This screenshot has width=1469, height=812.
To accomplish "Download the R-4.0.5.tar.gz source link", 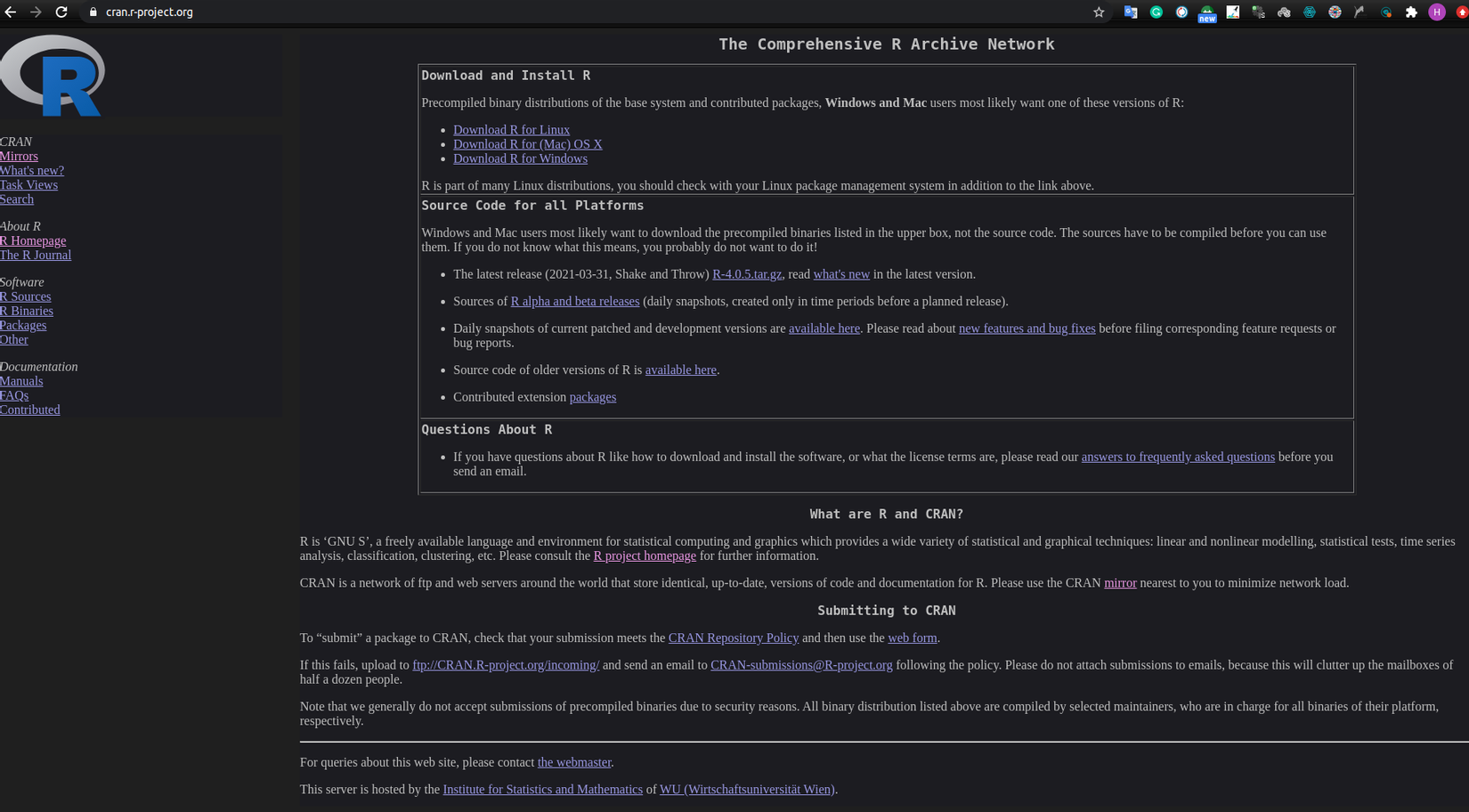I will (747, 274).
